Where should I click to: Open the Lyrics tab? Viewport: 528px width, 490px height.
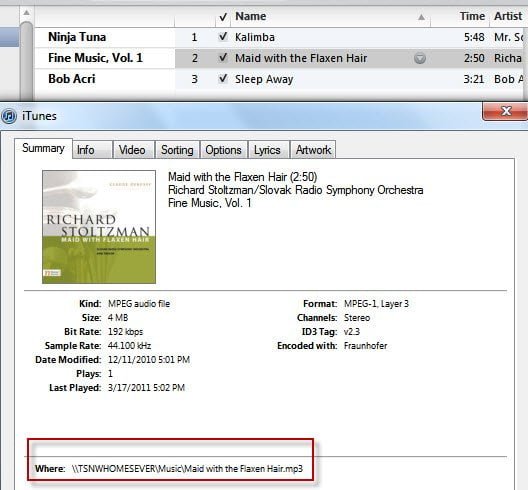(268, 150)
